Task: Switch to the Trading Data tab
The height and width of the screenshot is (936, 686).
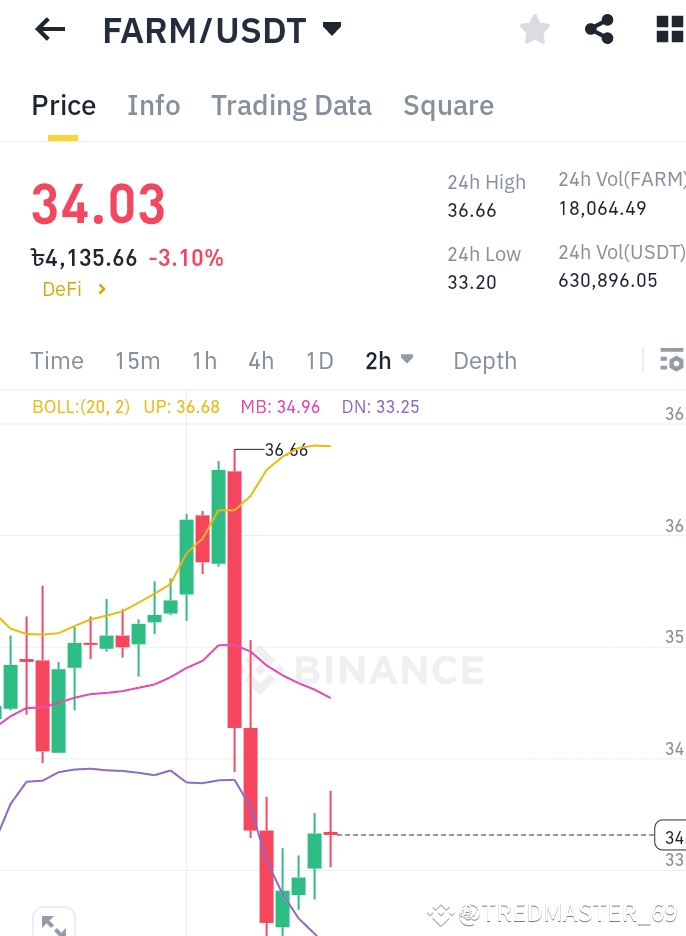Action: pos(291,105)
